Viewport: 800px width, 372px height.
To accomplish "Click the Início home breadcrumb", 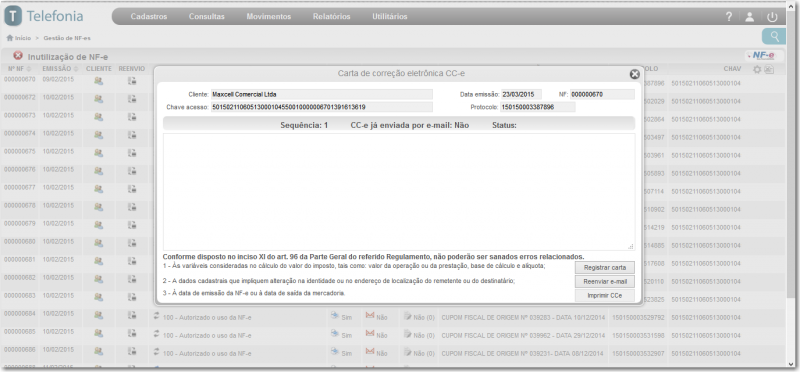I will (x=18, y=38).
